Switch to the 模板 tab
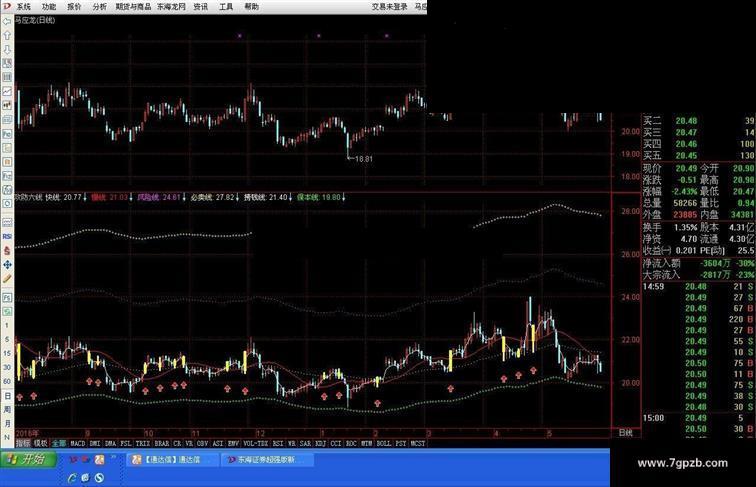 click(x=40, y=443)
